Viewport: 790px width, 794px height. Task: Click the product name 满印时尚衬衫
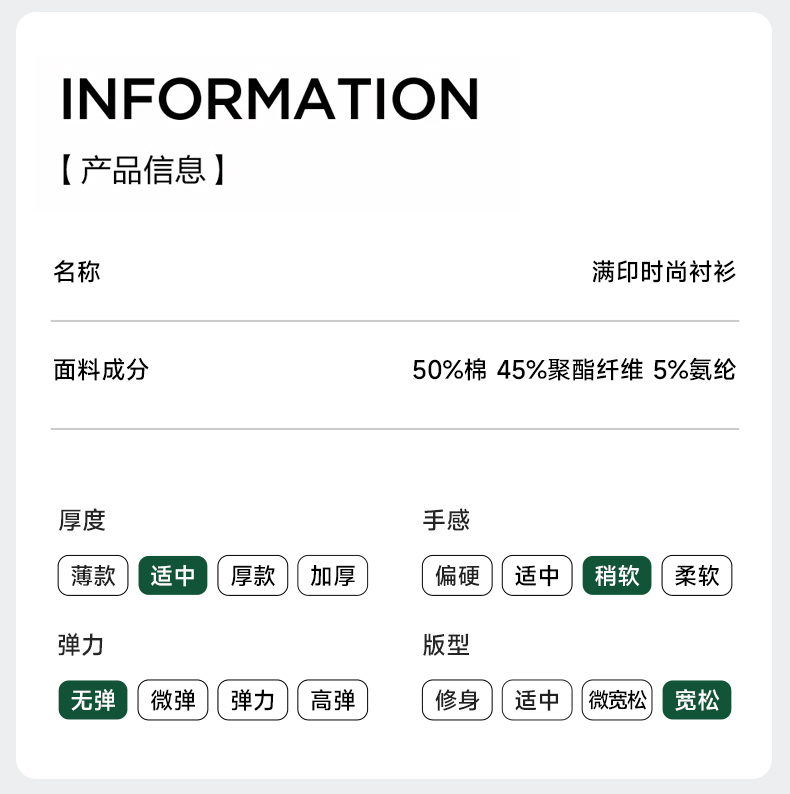(664, 271)
